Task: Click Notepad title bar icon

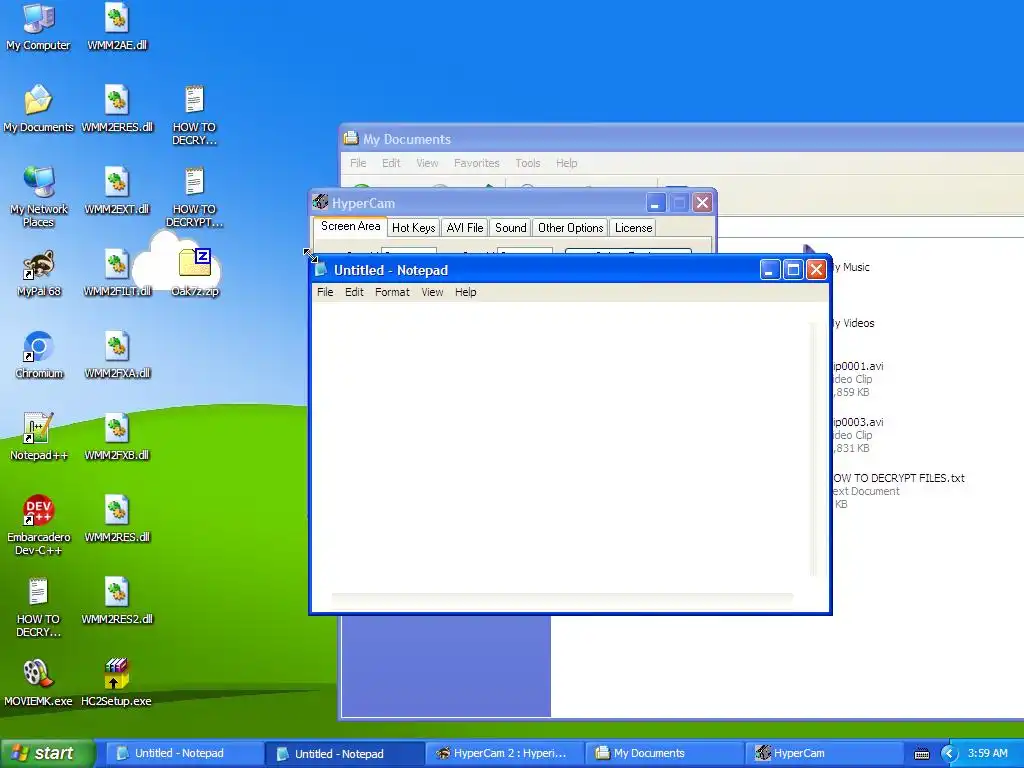Action: (321, 270)
